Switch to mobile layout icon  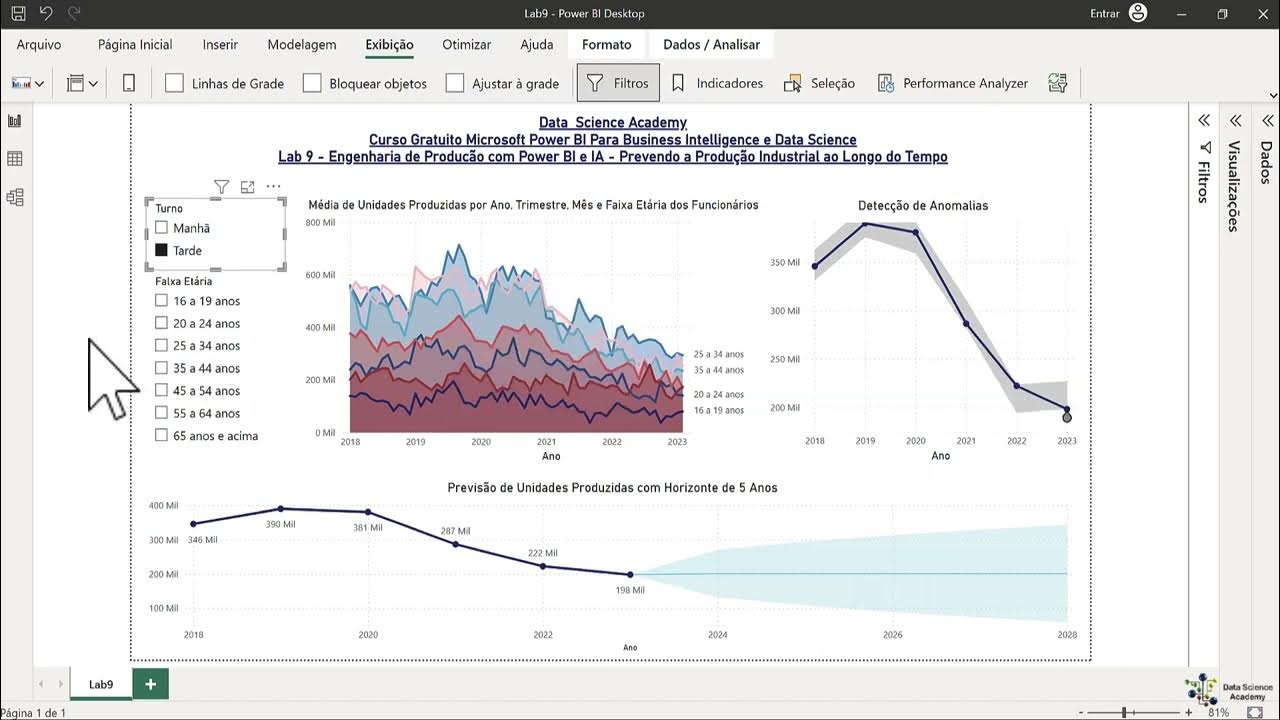[x=129, y=84]
